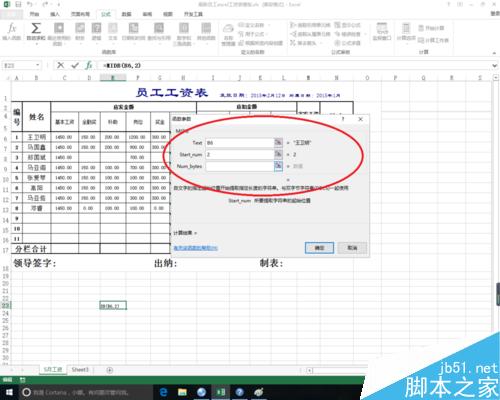
Task: Click Trace Precedents in the ribbon
Action: click(310, 25)
